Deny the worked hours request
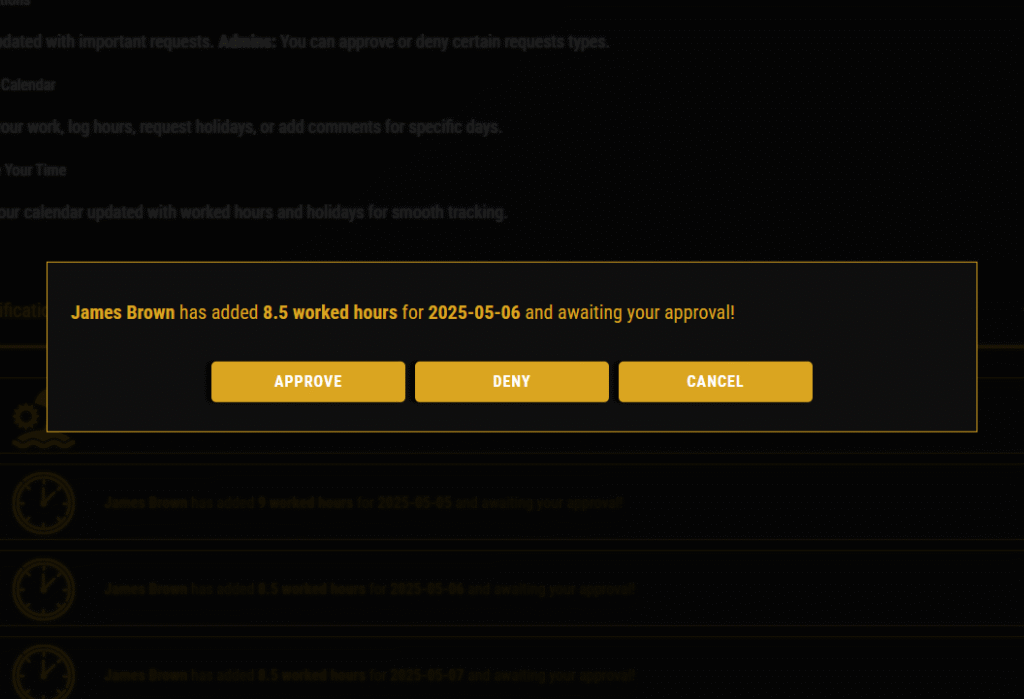The width and height of the screenshot is (1024, 699). pyautogui.click(x=511, y=382)
